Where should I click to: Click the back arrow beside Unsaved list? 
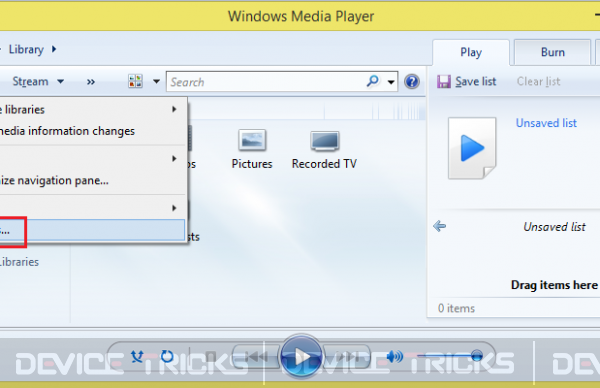[439, 226]
